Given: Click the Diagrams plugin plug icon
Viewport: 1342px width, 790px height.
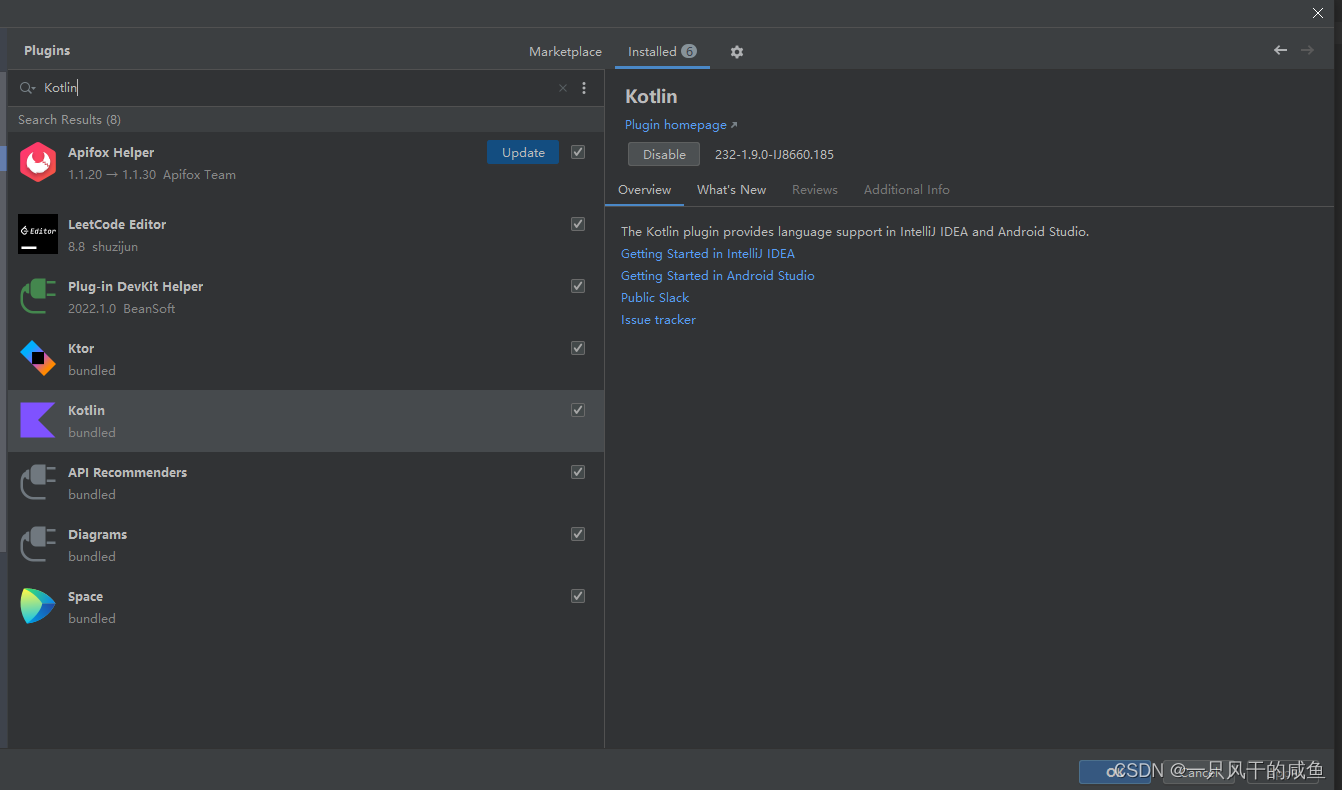Looking at the screenshot, I should tap(38, 544).
